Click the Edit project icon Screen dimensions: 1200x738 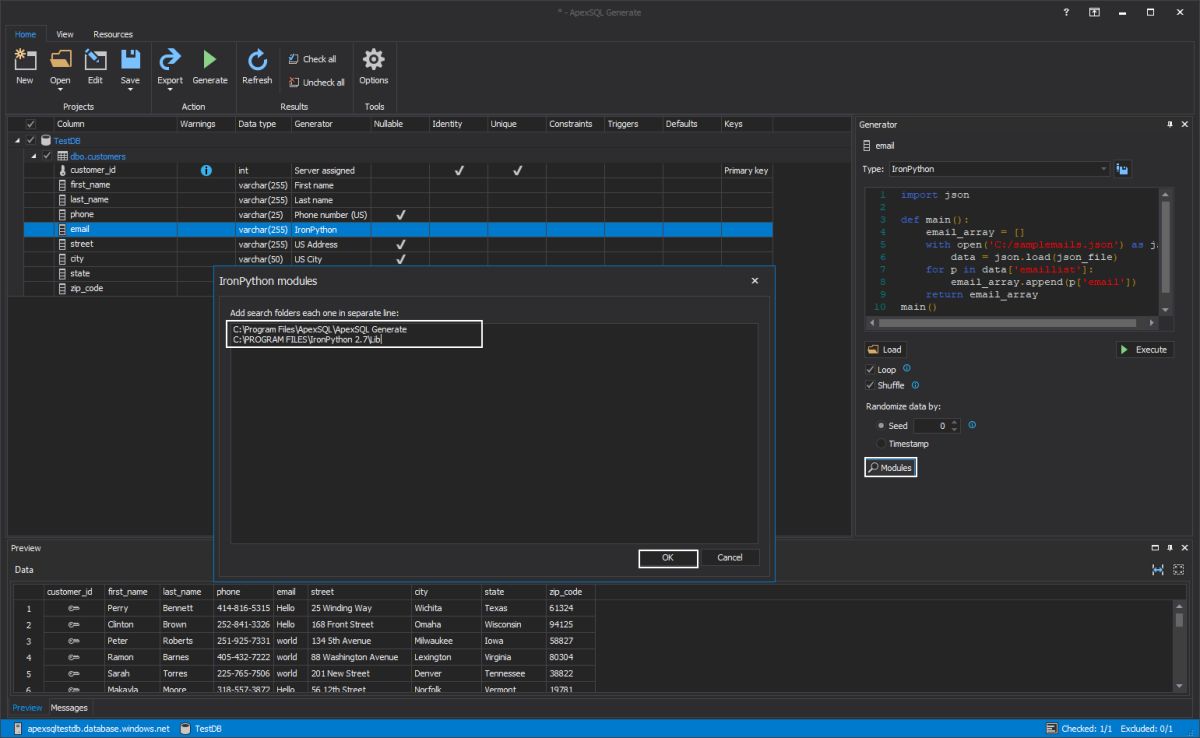click(x=95, y=60)
